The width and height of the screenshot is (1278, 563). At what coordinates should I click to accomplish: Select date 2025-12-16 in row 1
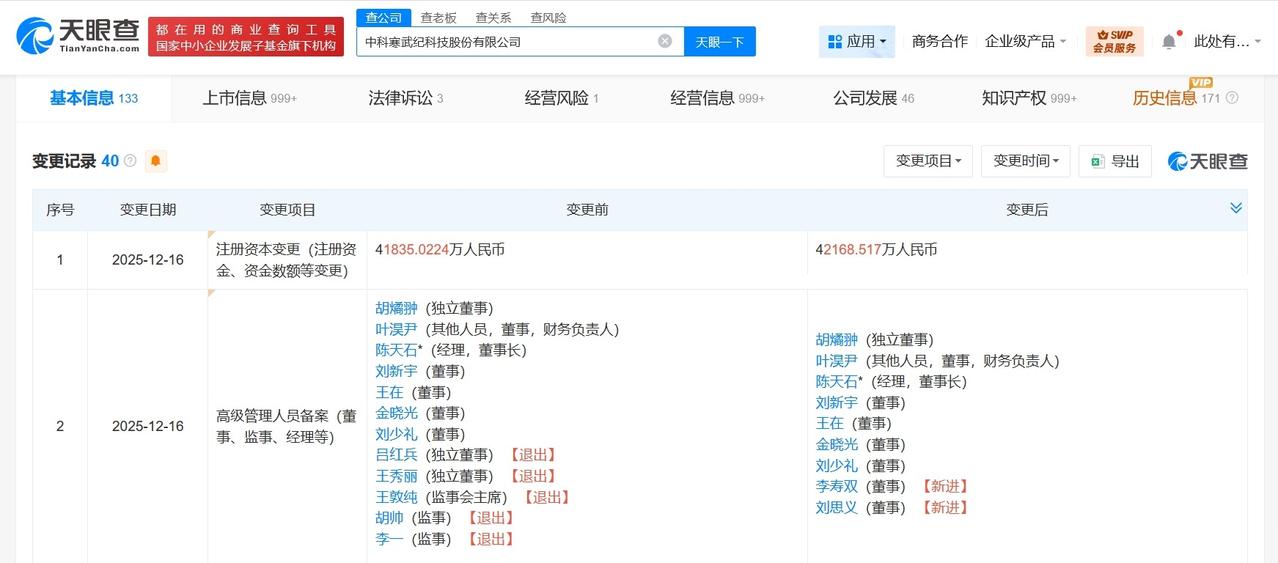(x=148, y=260)
